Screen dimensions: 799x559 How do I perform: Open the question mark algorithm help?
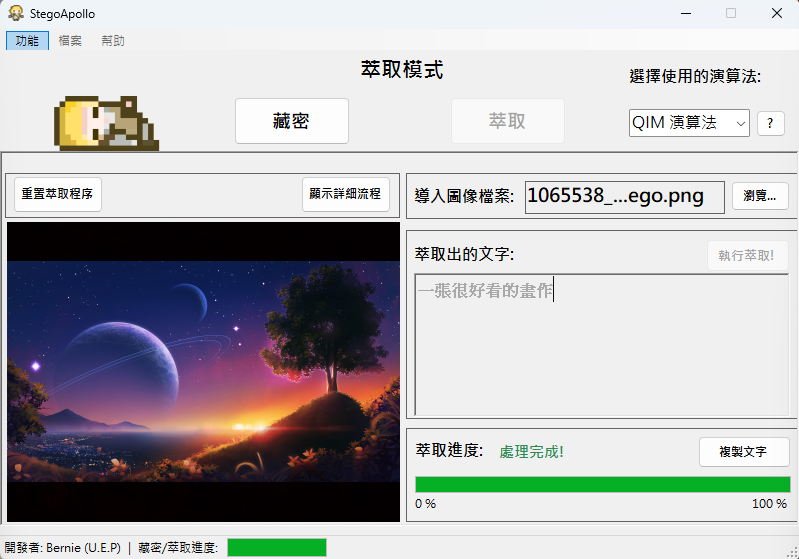770,123
